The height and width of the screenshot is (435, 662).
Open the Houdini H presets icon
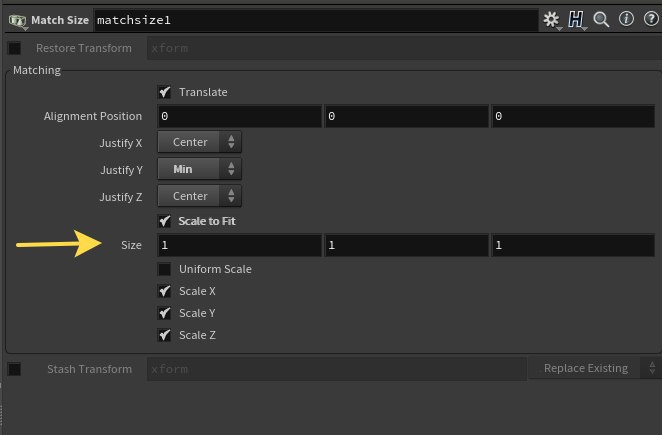coord(576,19)
